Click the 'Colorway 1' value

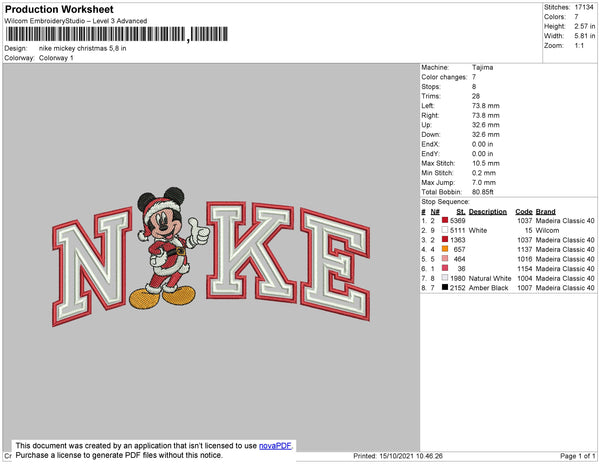56,58
